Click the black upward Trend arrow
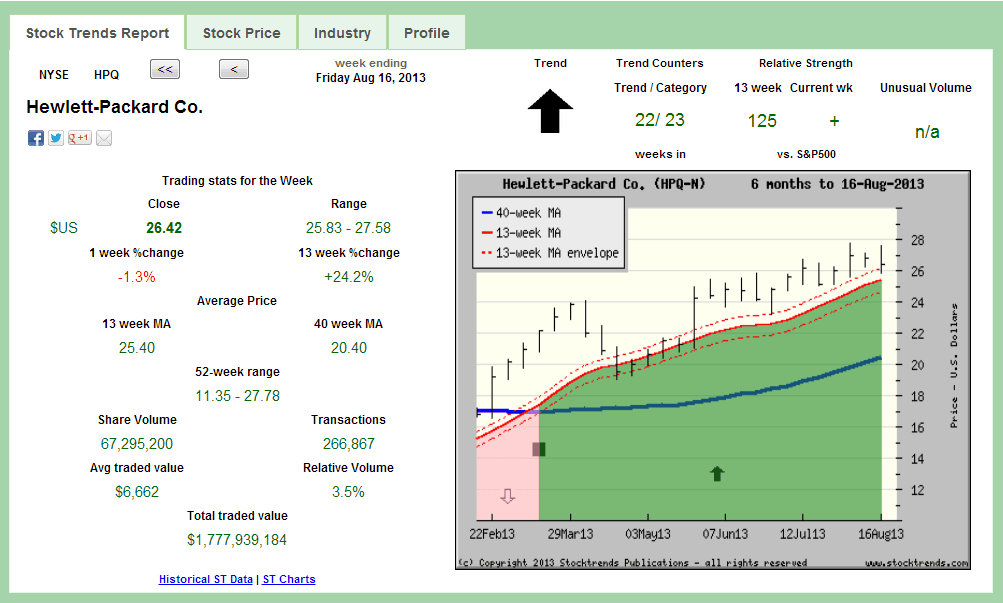The image size is (1003, 603). [550, 111]
